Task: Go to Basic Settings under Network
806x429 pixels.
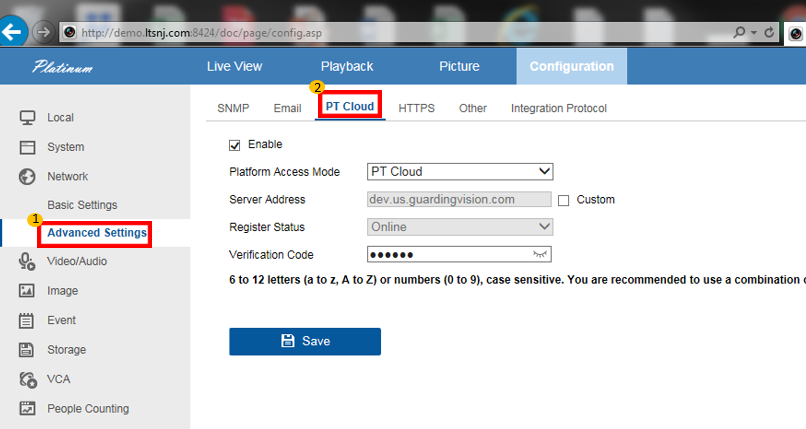Action: click(82, 205)
